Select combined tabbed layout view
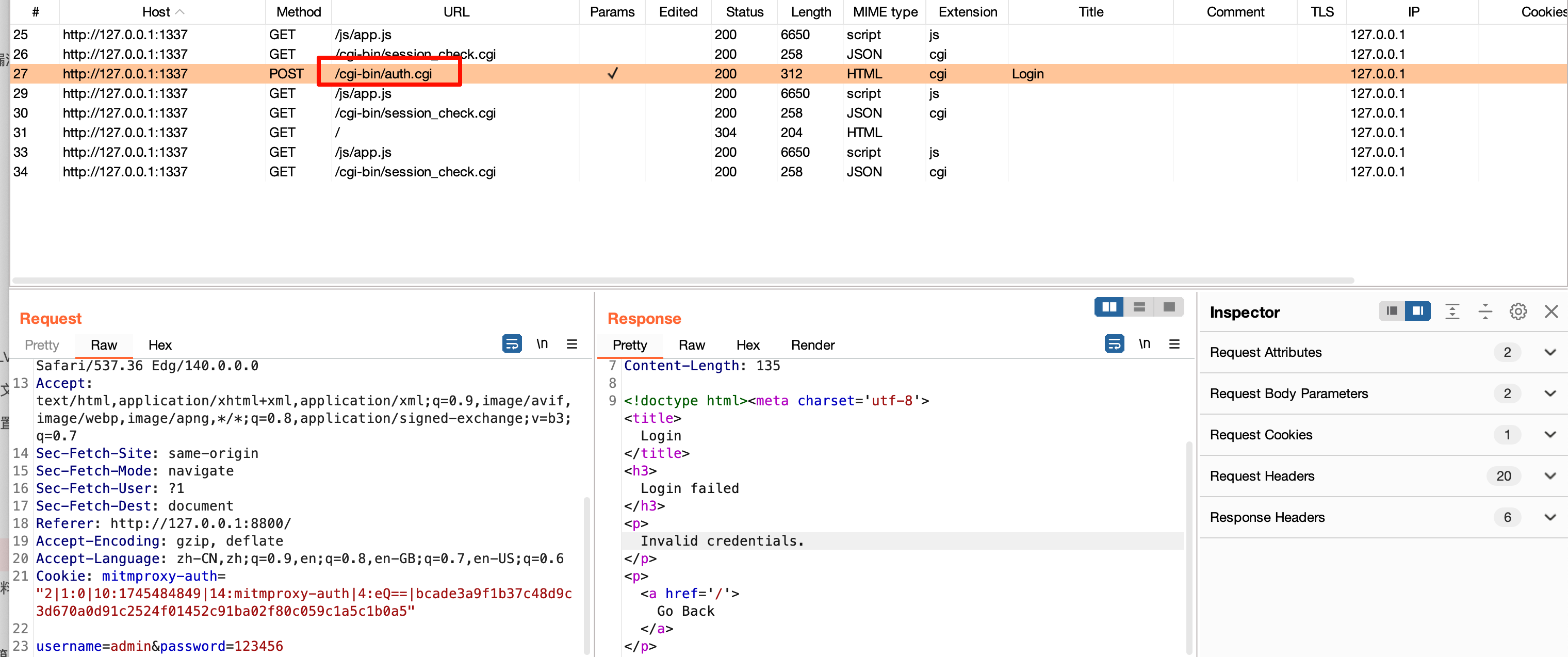1568x657 pixels. tap(1169, 307)
